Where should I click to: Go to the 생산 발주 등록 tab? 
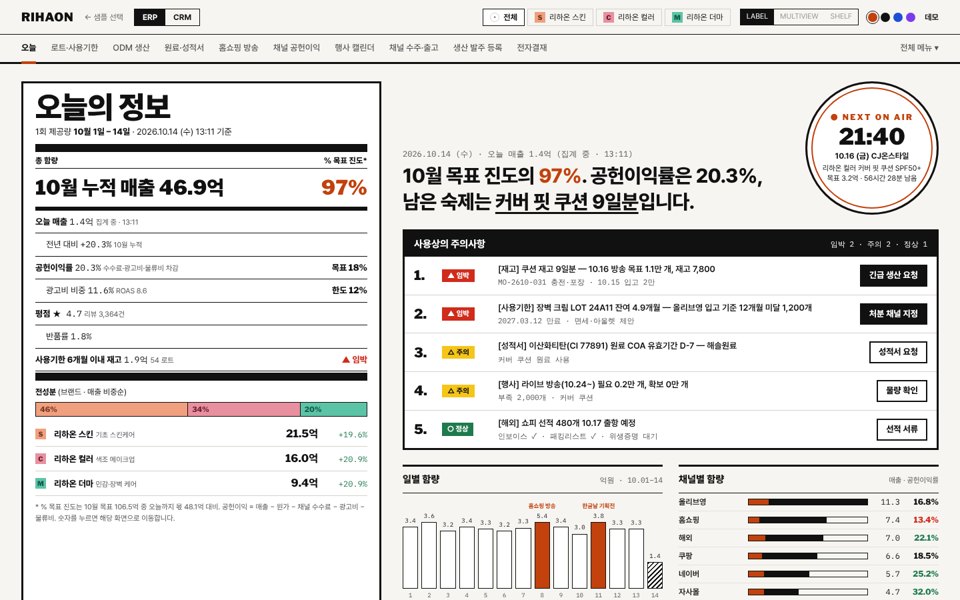(478, 48)
